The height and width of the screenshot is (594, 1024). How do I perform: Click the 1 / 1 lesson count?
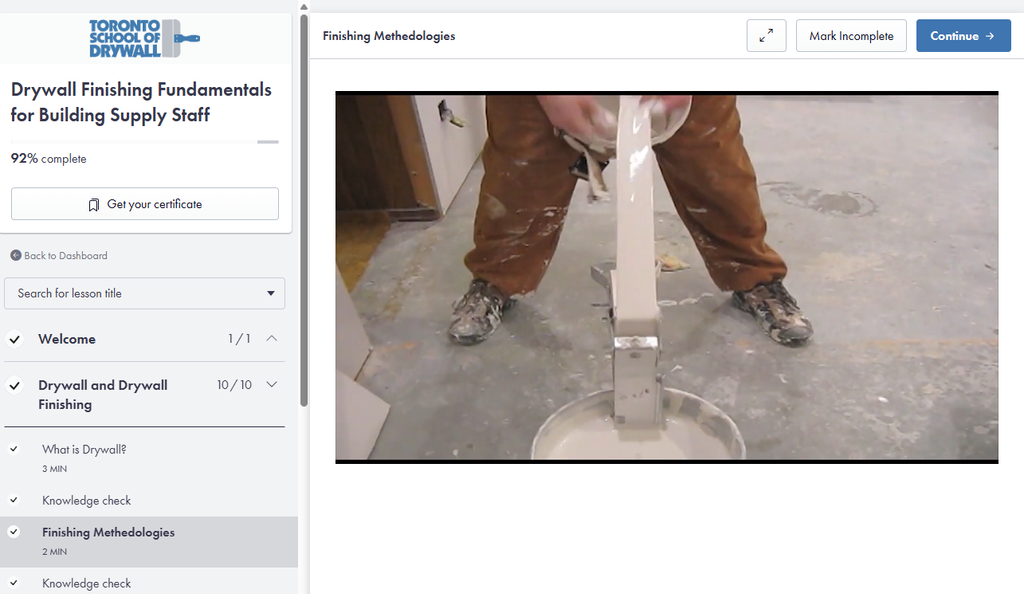coord(239,338)
